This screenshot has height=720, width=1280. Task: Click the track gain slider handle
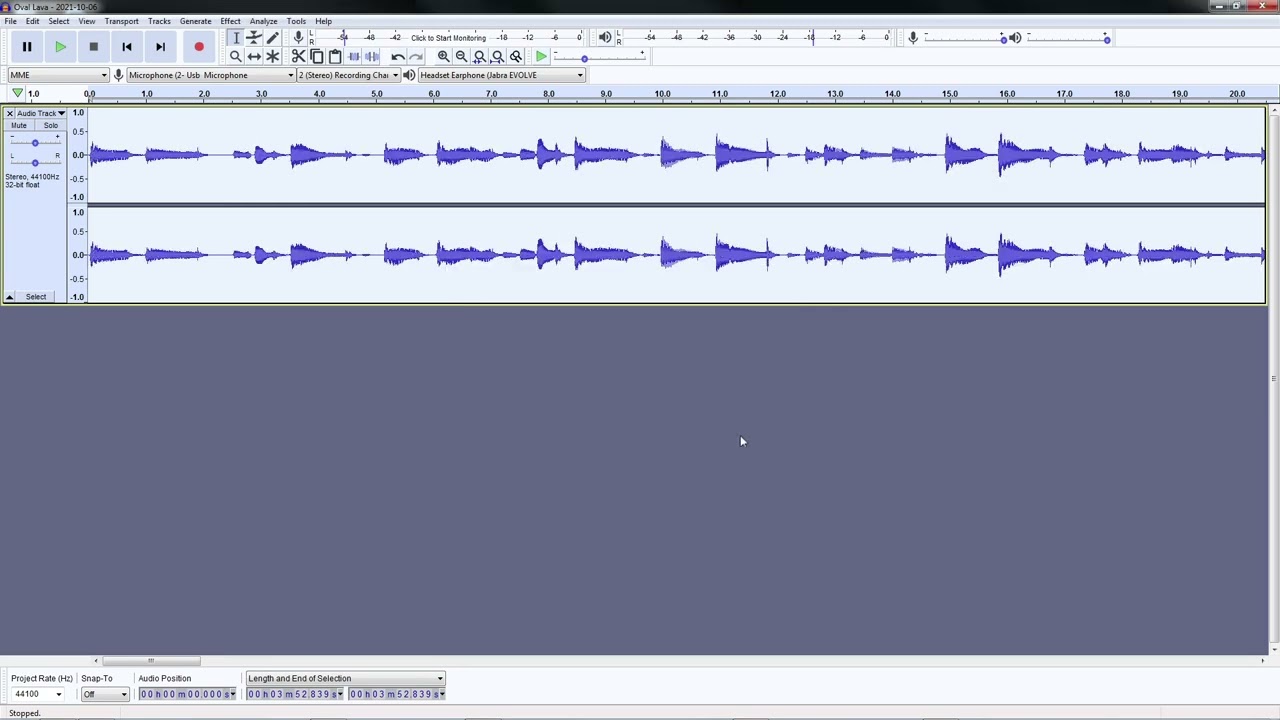click(x=34, y=143)
